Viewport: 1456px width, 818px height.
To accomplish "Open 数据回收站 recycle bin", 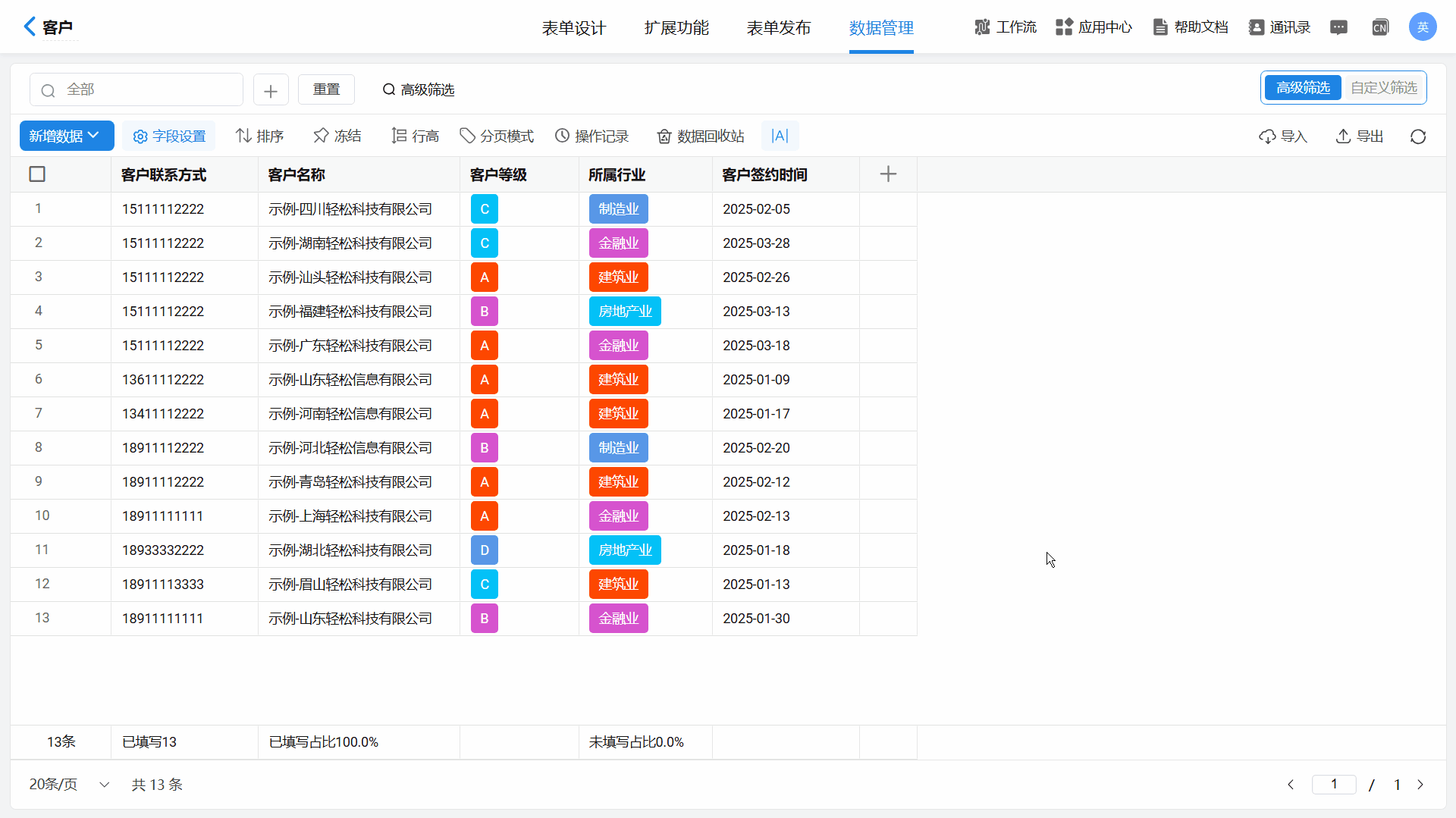I will coord(701,136).
